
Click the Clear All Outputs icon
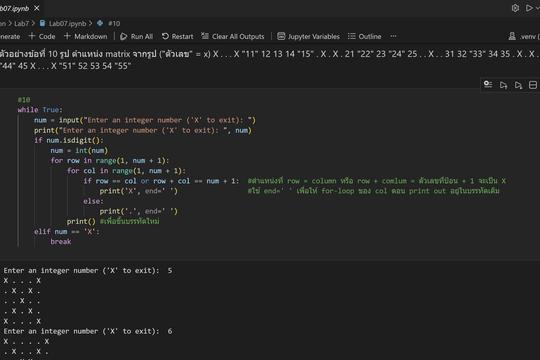[205, 36]
